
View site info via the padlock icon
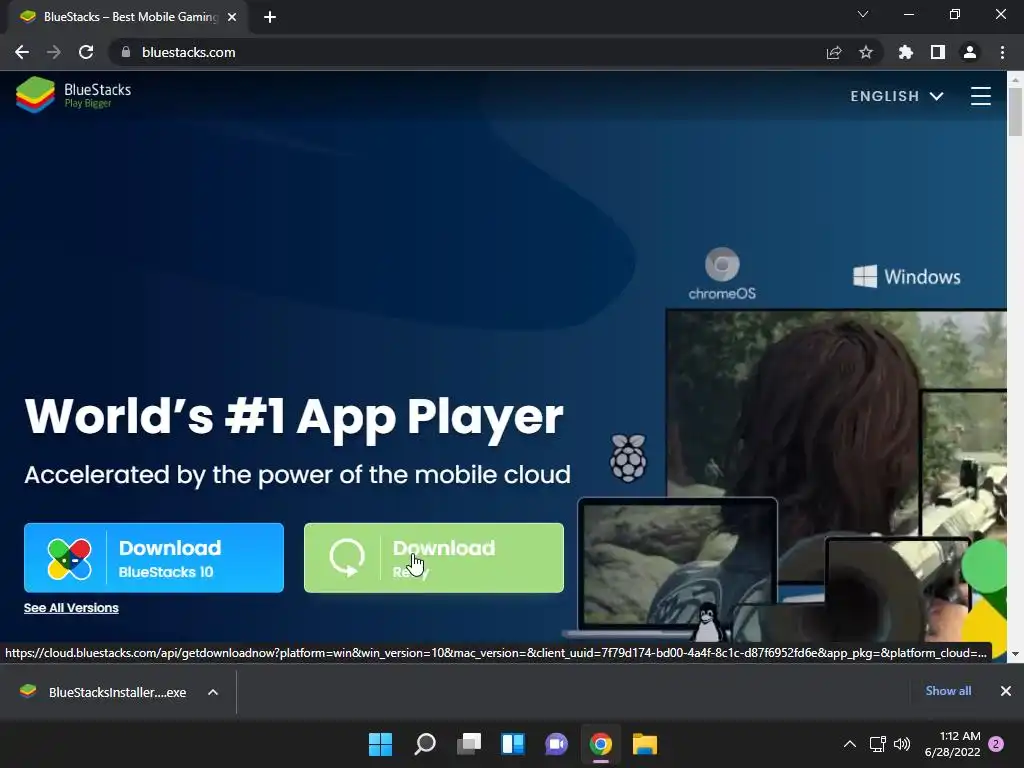(x=126, y=52)
